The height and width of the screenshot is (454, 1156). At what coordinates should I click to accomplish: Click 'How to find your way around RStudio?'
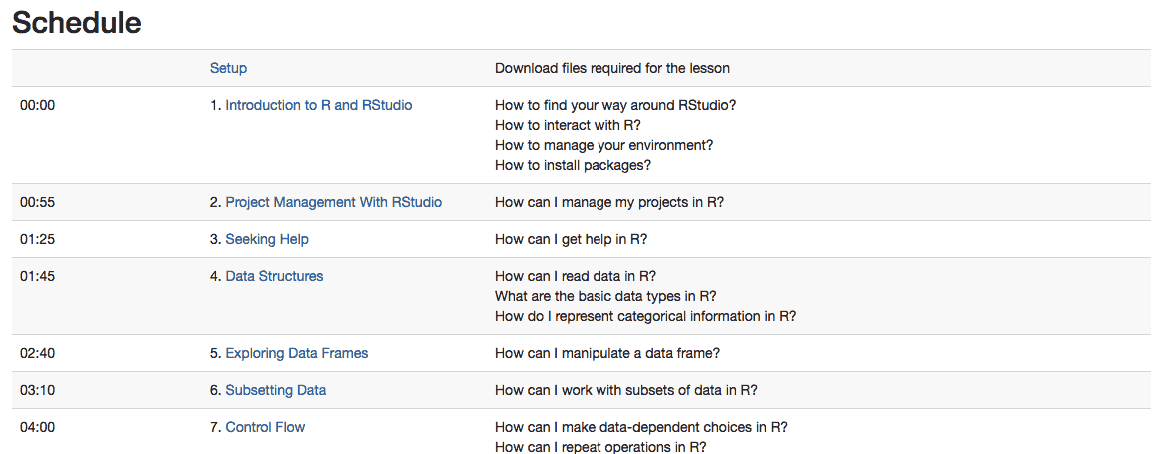(616, 105)
